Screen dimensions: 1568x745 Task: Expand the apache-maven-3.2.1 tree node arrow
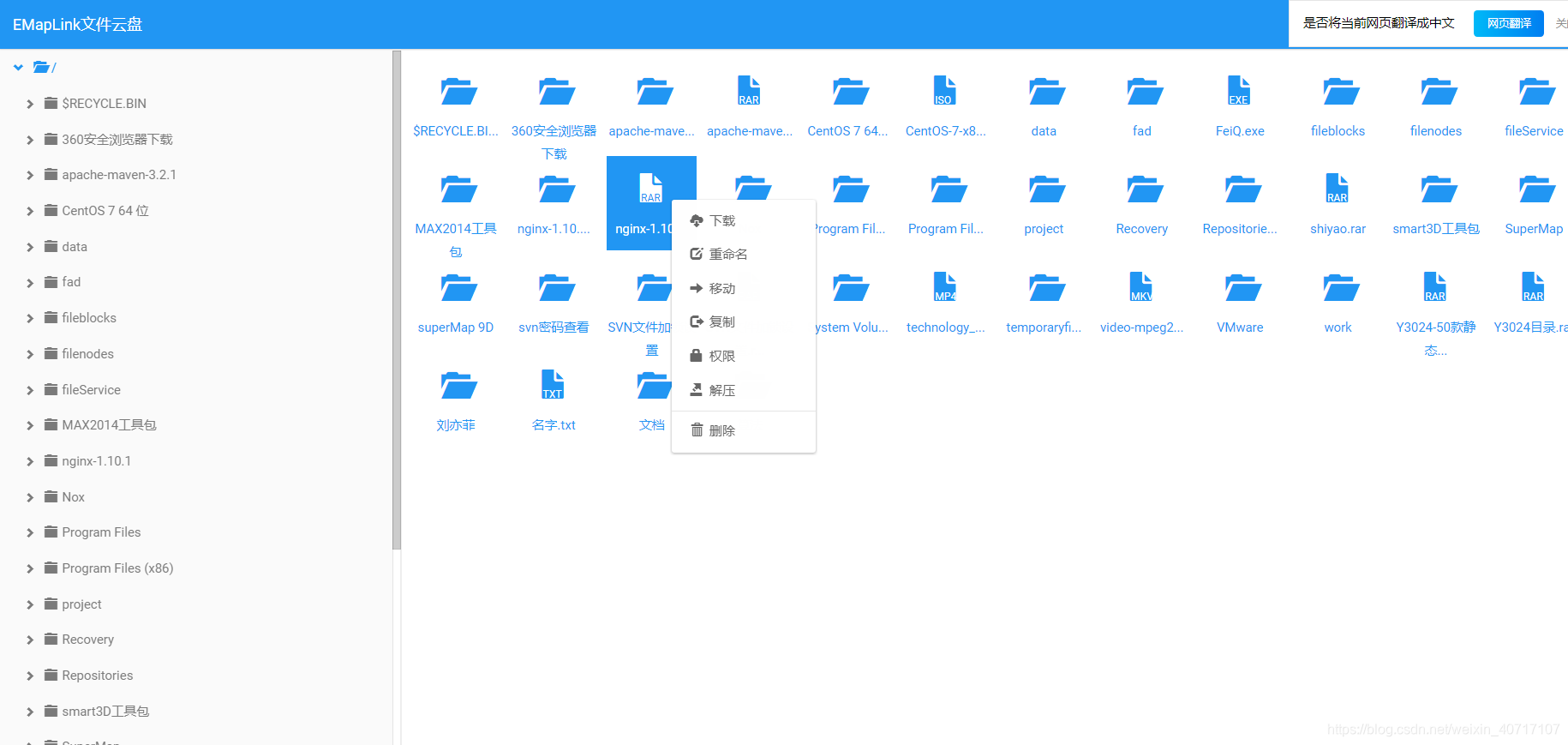point(30,175)
